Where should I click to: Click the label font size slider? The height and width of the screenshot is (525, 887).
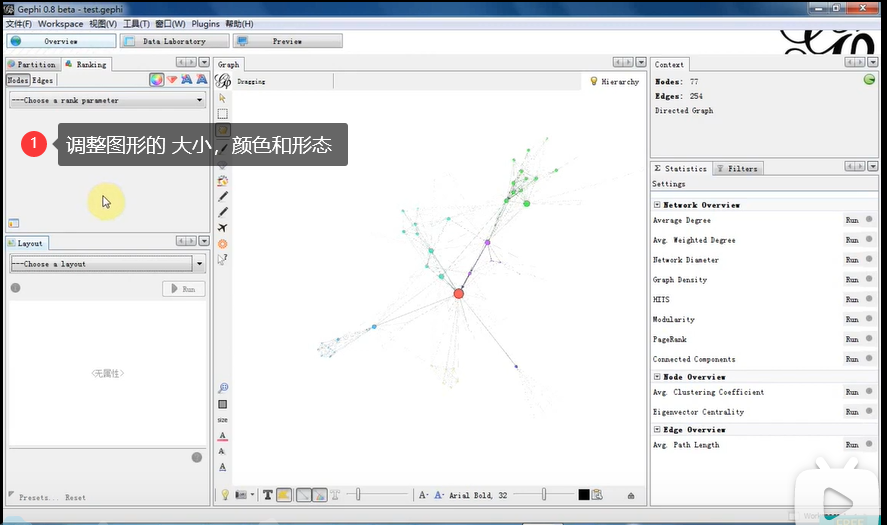coord(543,494)
